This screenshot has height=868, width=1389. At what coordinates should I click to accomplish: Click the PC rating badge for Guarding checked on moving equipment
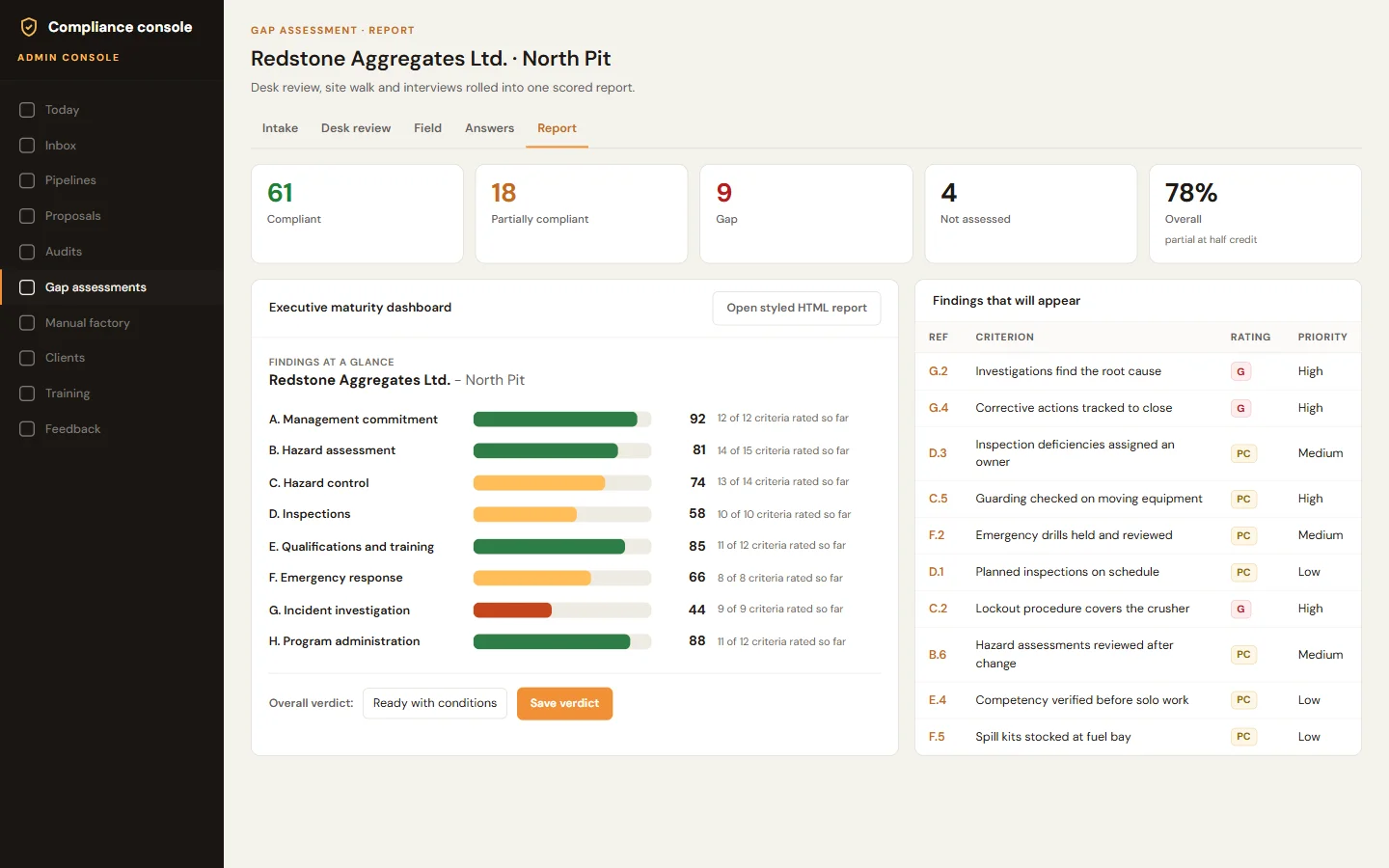(x=1243, y=499)
